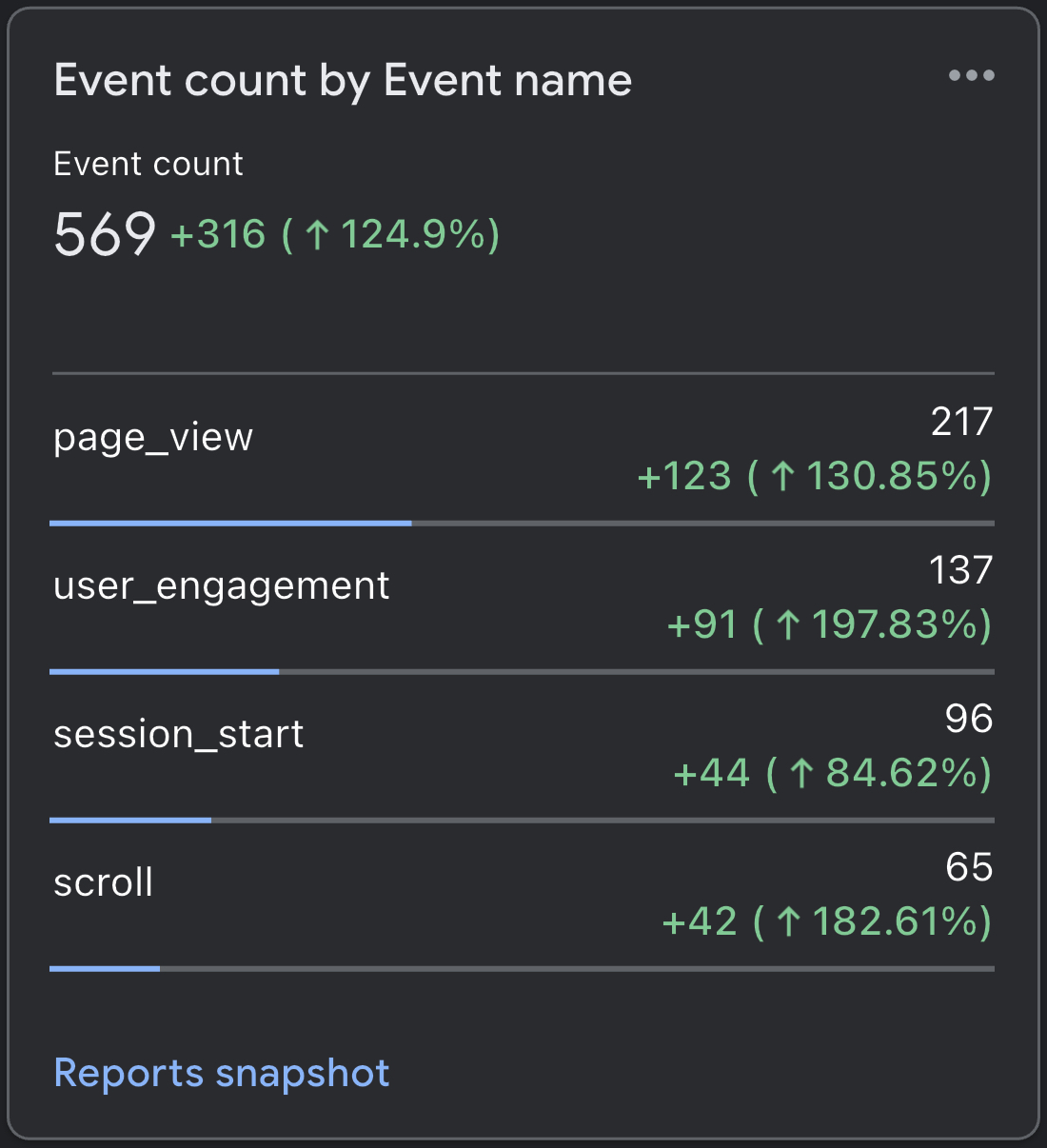
Task: Click the '+316 (↑124.9%)' change figure
Action: pos(335,234)
